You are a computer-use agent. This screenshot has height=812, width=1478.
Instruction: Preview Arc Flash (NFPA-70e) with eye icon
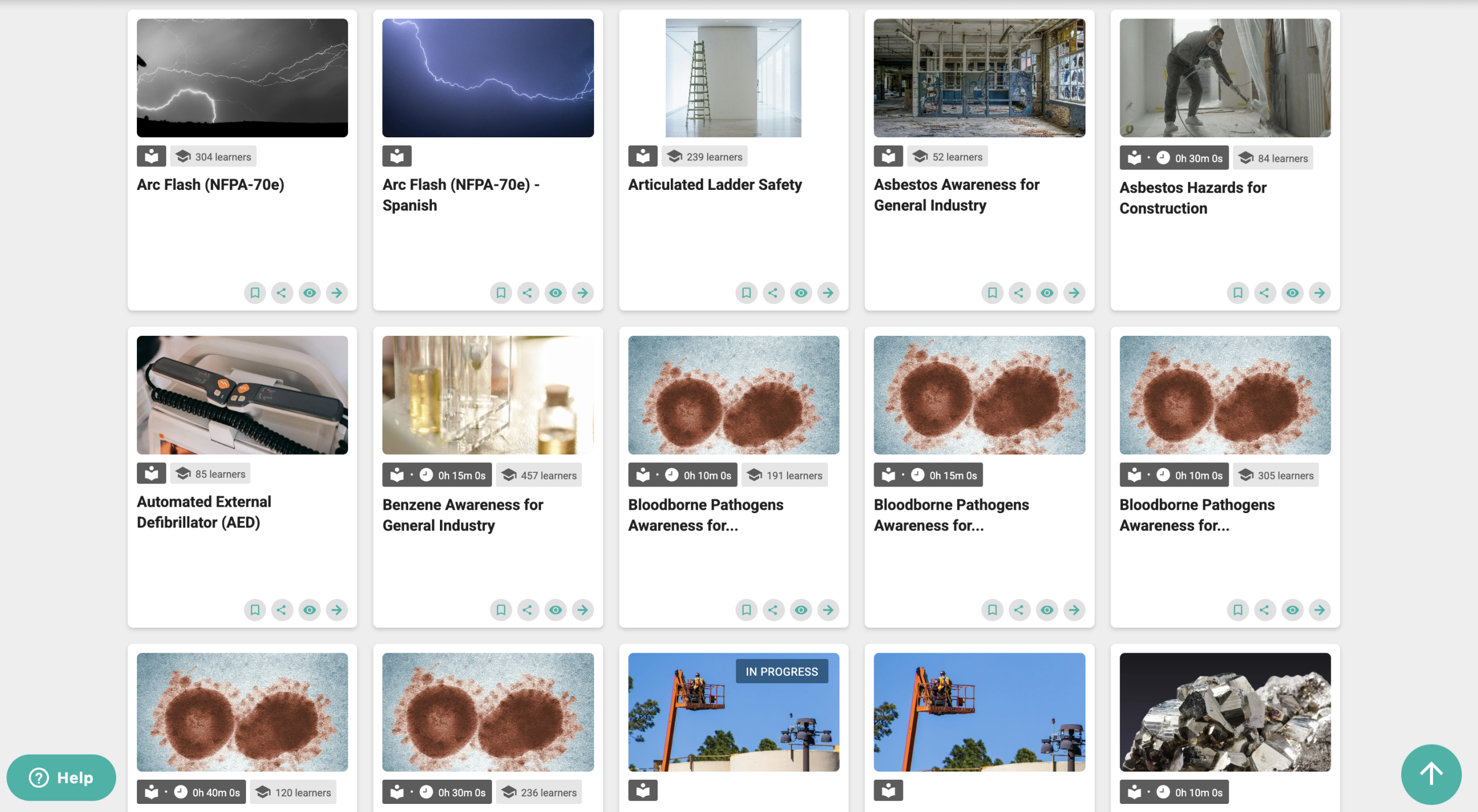click(x=309, y=293)
